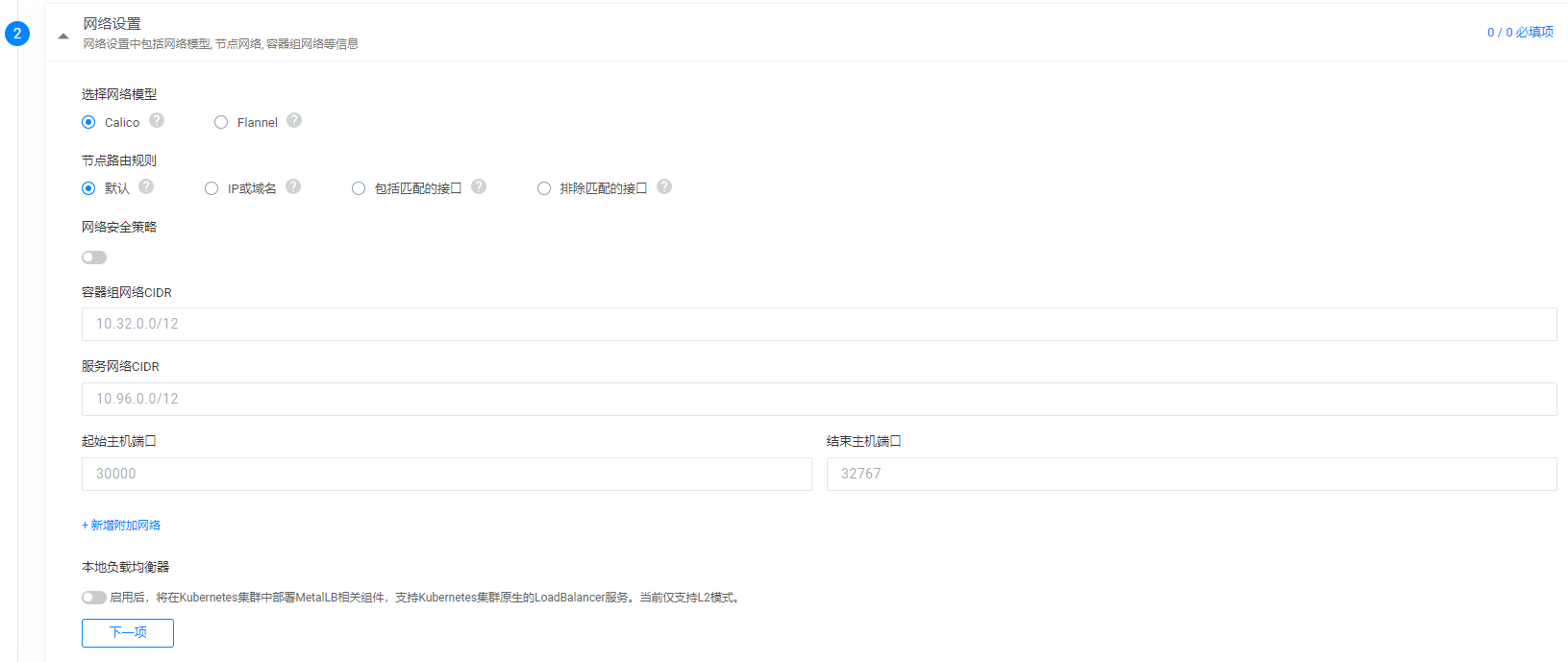
Task: Click the step 2 number badge
Action: coord(17,34)
